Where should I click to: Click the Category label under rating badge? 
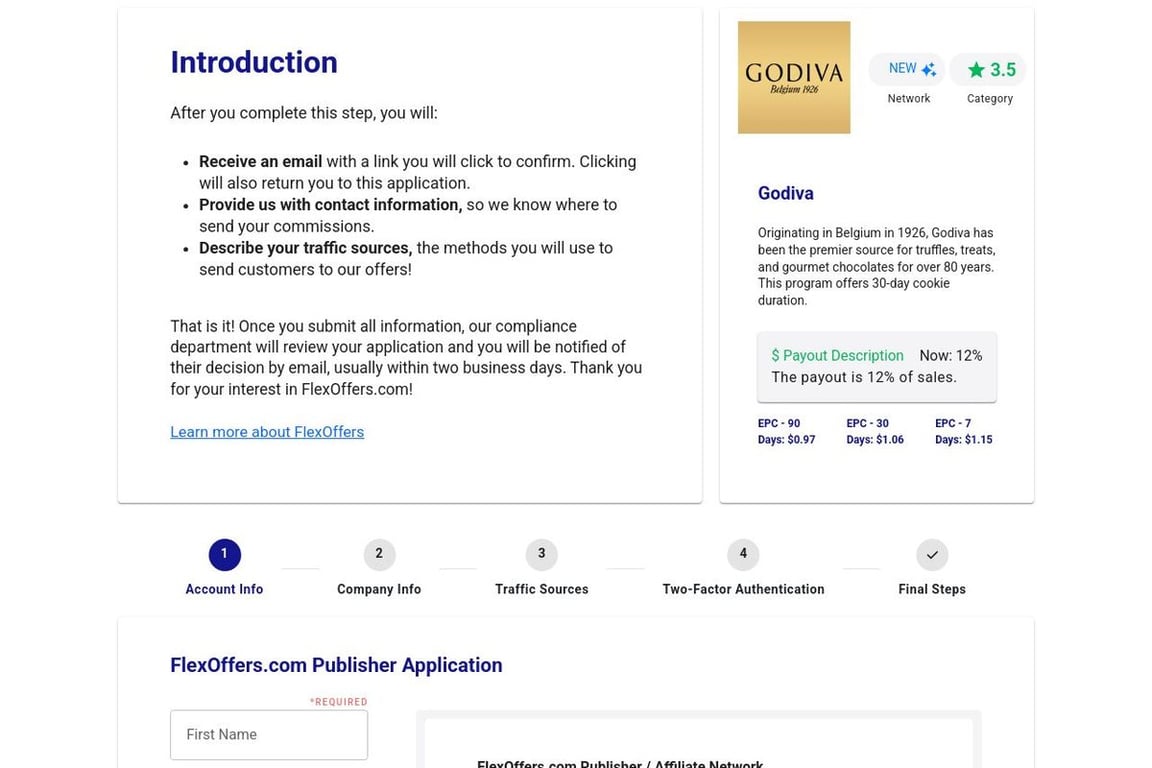[990, 98]
